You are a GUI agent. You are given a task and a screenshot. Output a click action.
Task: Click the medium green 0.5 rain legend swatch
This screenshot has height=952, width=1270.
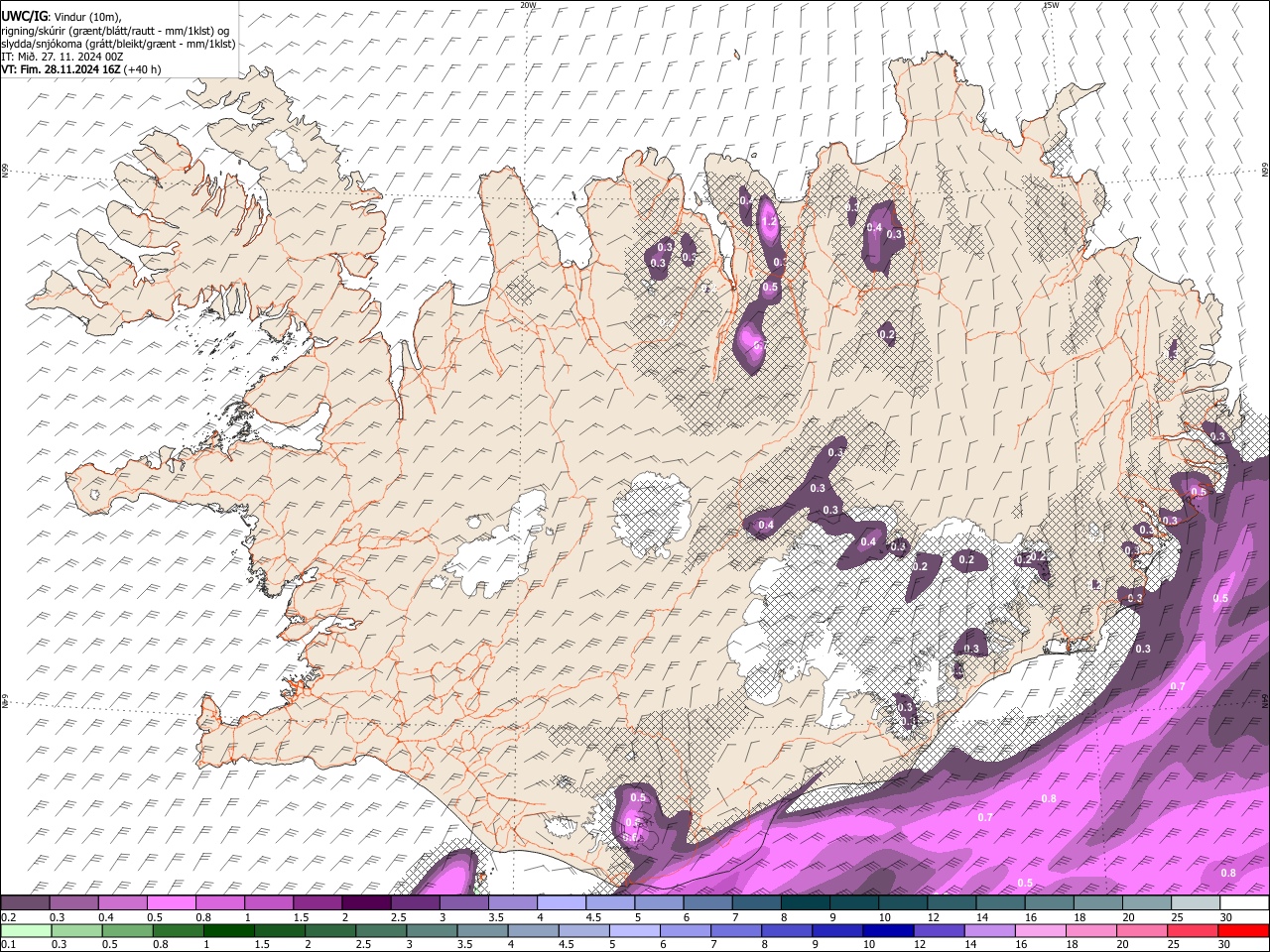(128, 930)
